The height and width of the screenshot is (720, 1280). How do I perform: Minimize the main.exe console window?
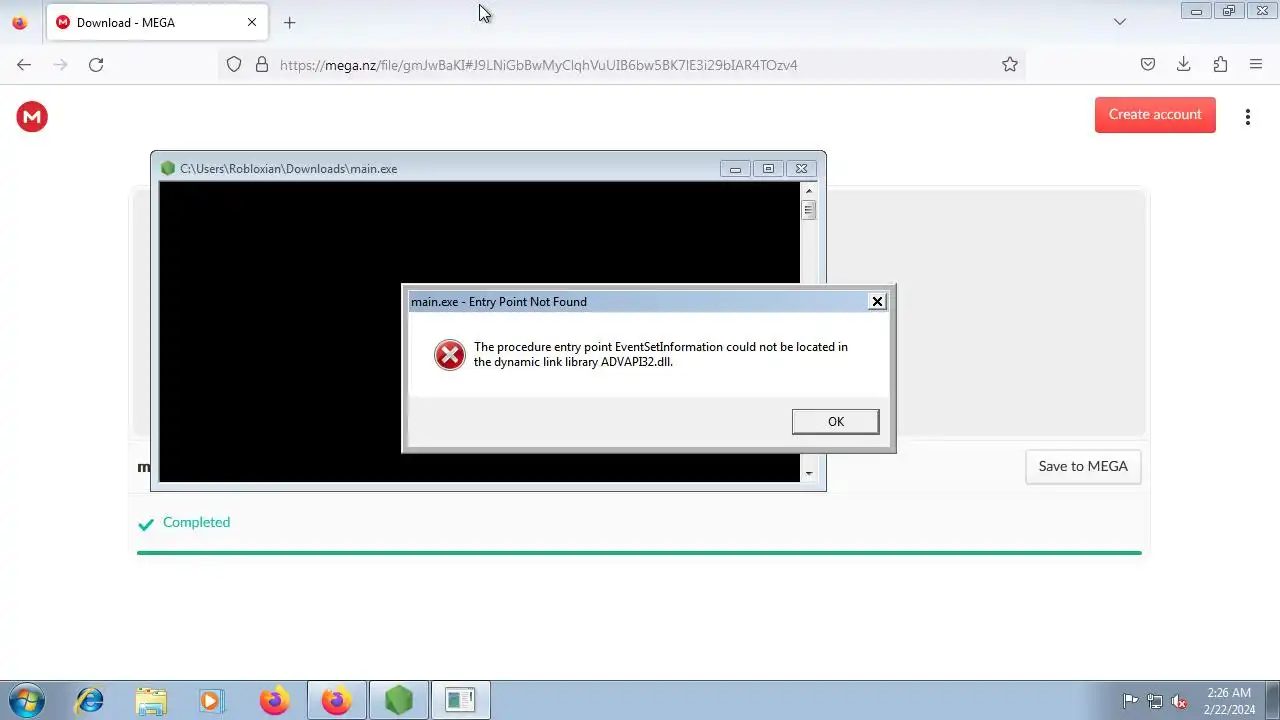click(735, 169)
